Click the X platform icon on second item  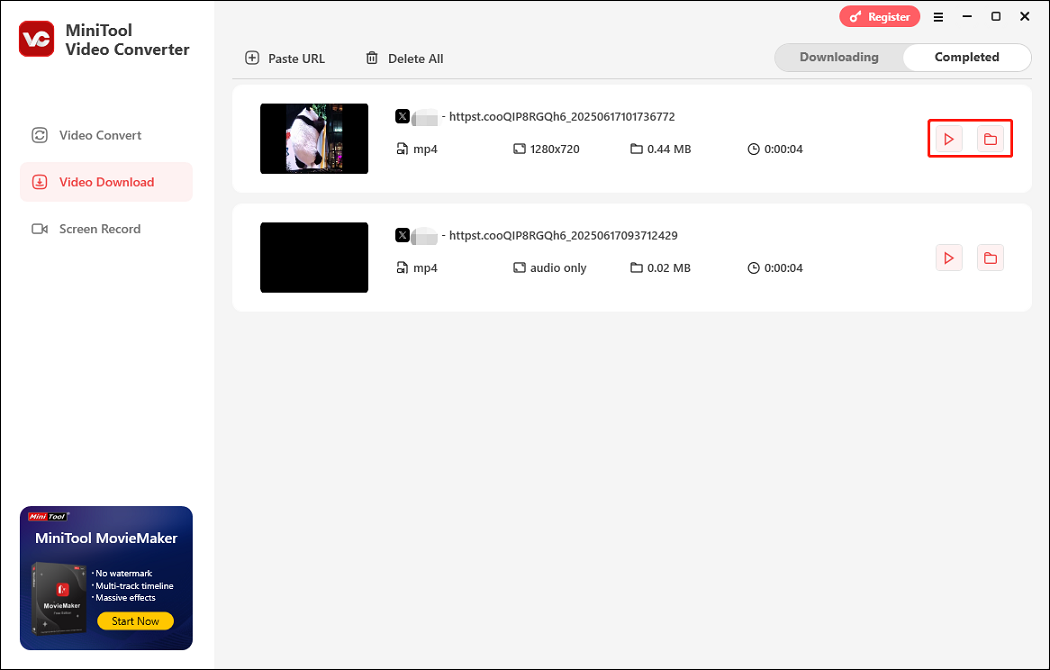402,236
